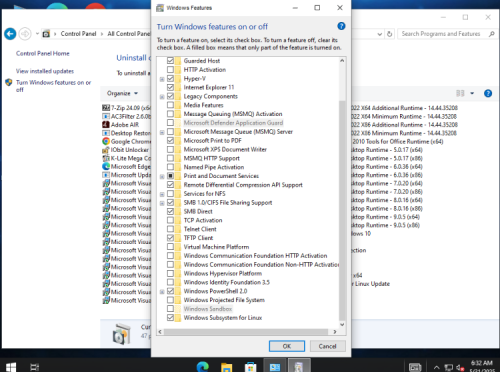Click the vertical scrollbar in features list
Screen dimensions: 500x372
[x=342, y=210]
